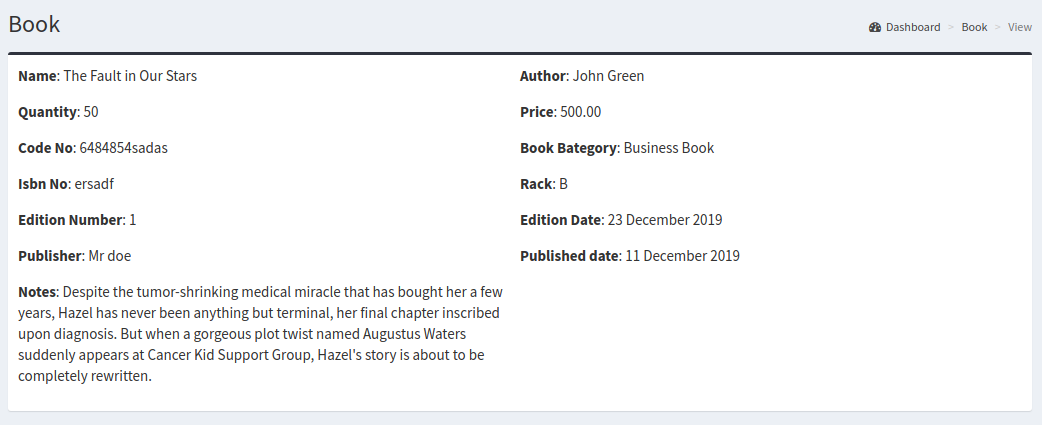1042x425 pixels.
Task: Select the book name The Fault in Our Stars
Action: click(x=130, y=76)
